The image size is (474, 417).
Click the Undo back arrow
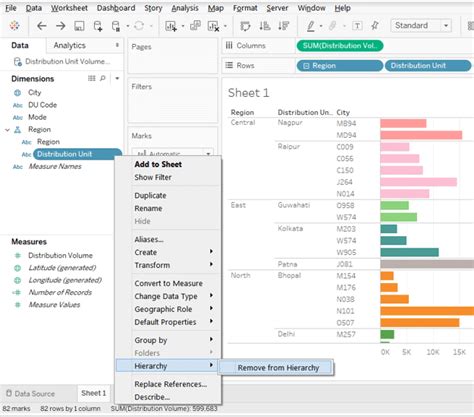coord(42,26)
